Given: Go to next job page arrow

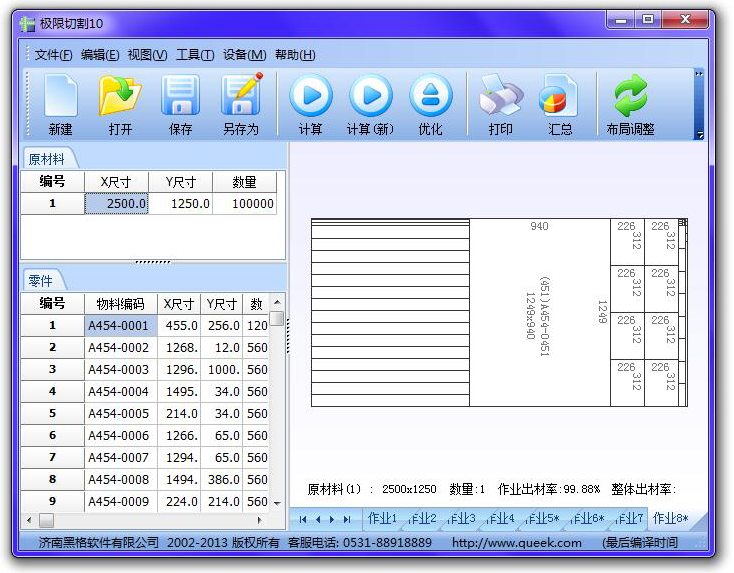Looking at the screenshot, I should [x=332, y=519].
